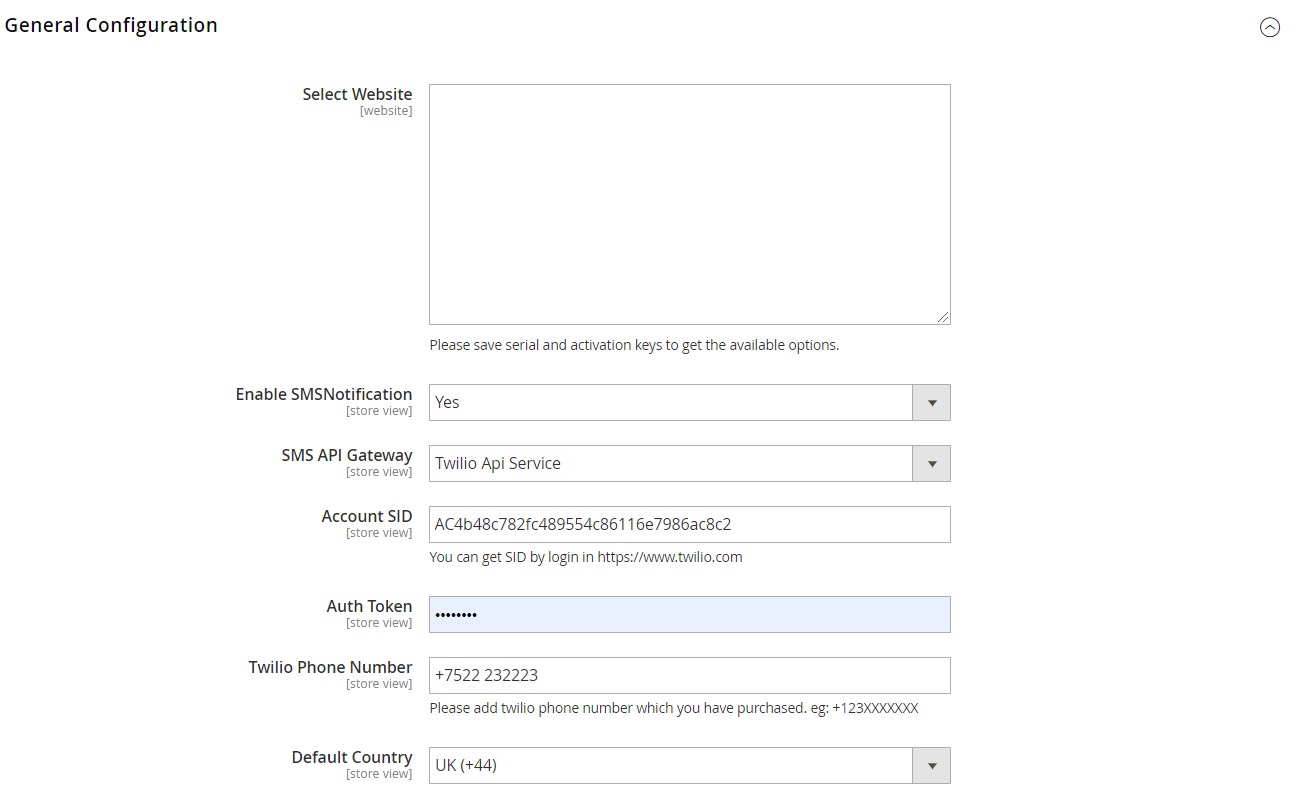Click the Enable SMSNotification label
1293x804 pixels.
(x=324, y=394)
